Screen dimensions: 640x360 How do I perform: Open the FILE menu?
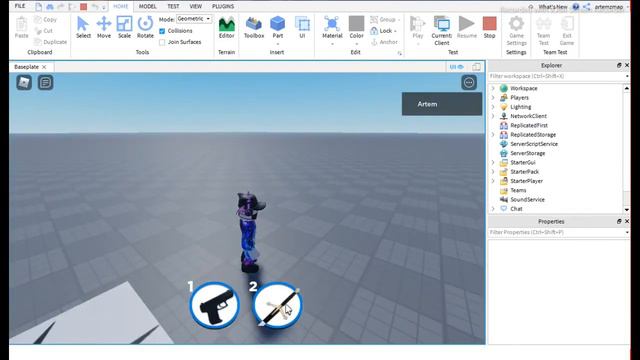coord(20,6)
